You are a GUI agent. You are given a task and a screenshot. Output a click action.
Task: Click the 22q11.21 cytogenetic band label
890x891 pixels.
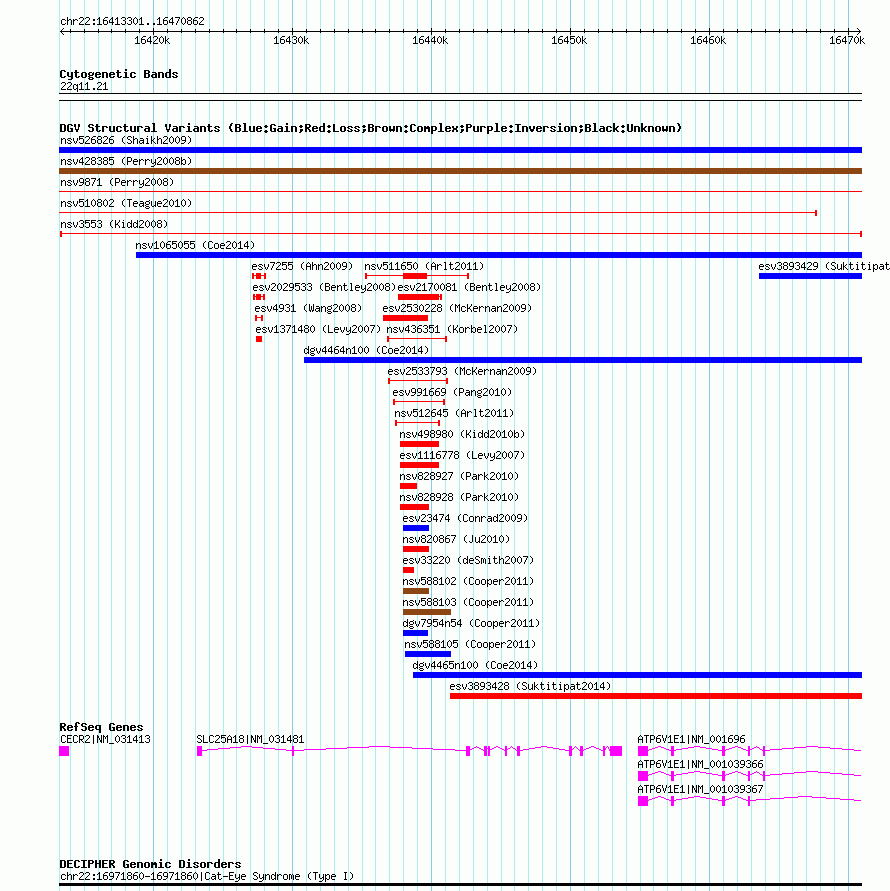tap(84, 87)
